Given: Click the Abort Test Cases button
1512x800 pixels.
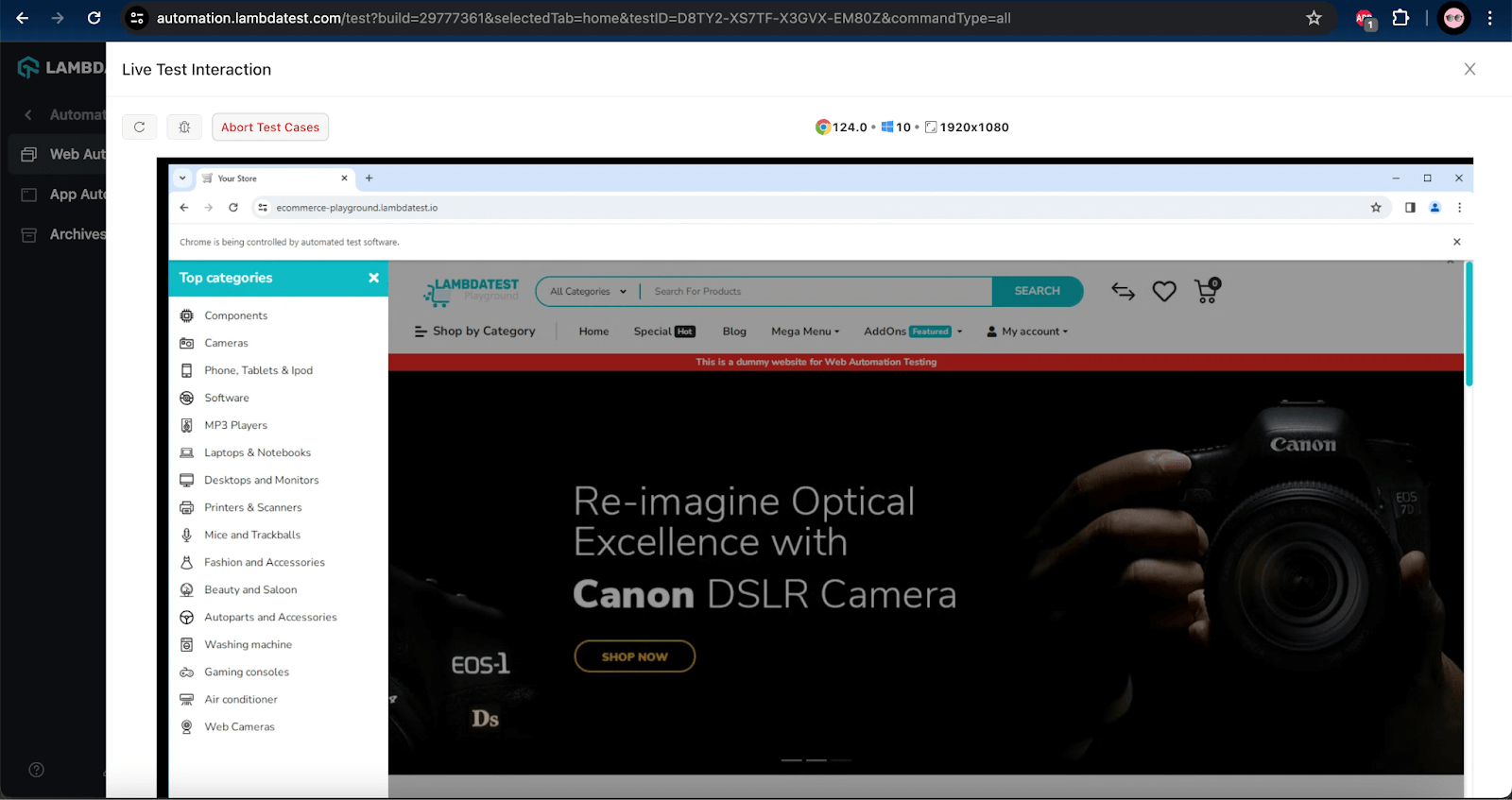Looking at the screenshot, I should click(x=270, y=128).
